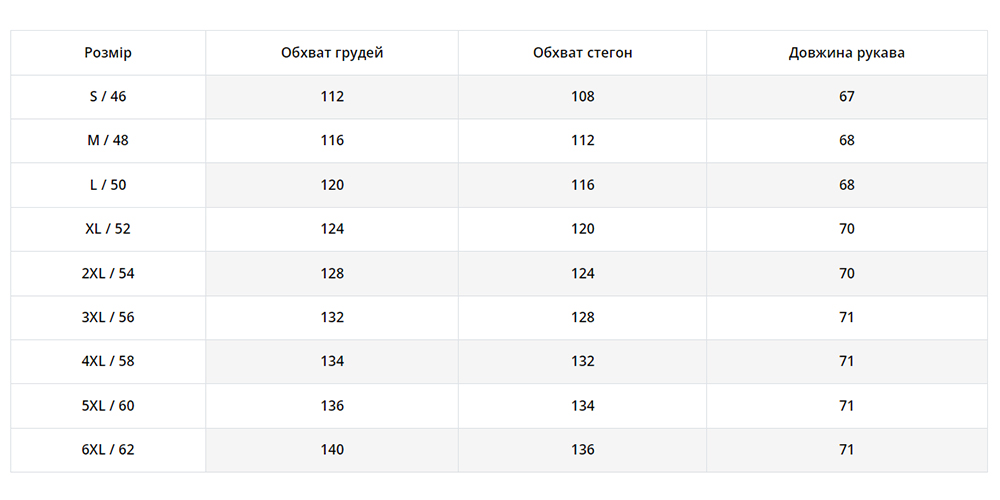Select the "2XL / 54" size cell
Viewport: 1000px width, 500px height.
[108, 273]
